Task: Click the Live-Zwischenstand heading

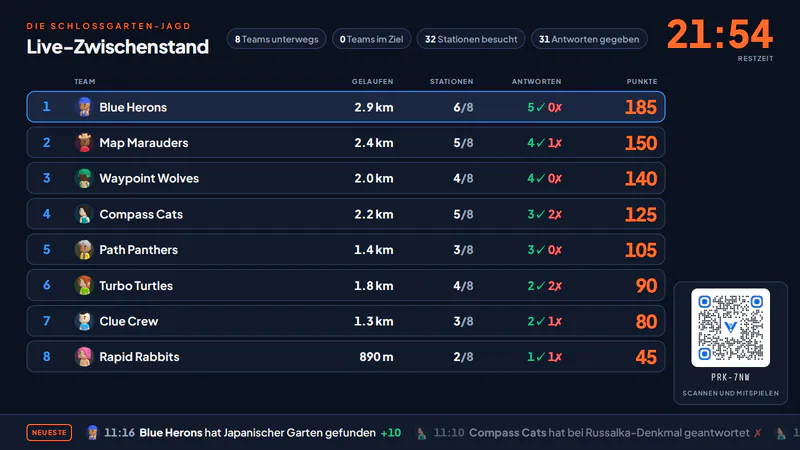Action: click(x=118, y=47)
